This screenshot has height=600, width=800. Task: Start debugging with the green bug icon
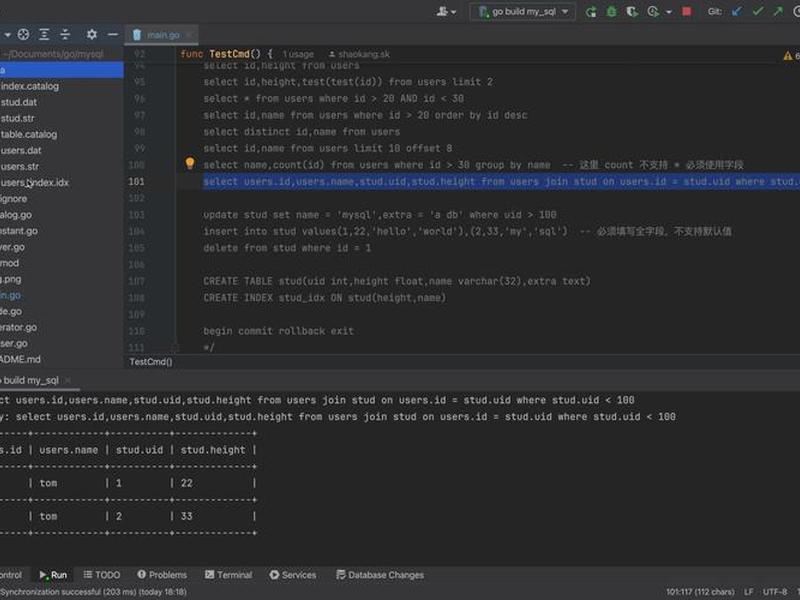click(x=611, y=11)
